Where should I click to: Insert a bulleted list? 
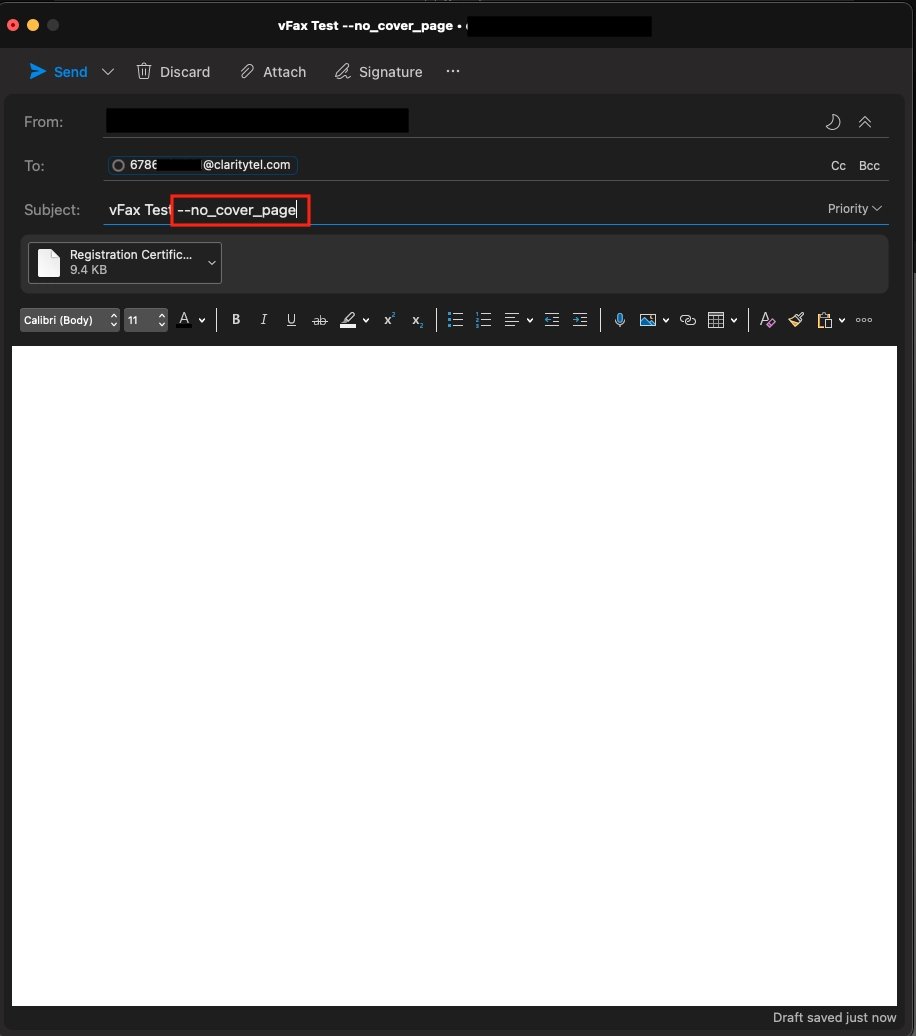pyautogui.click(x=455, y=320)
